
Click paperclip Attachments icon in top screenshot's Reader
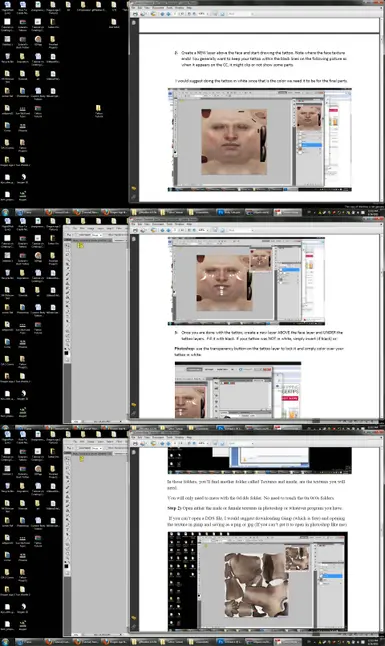(134, 197)
